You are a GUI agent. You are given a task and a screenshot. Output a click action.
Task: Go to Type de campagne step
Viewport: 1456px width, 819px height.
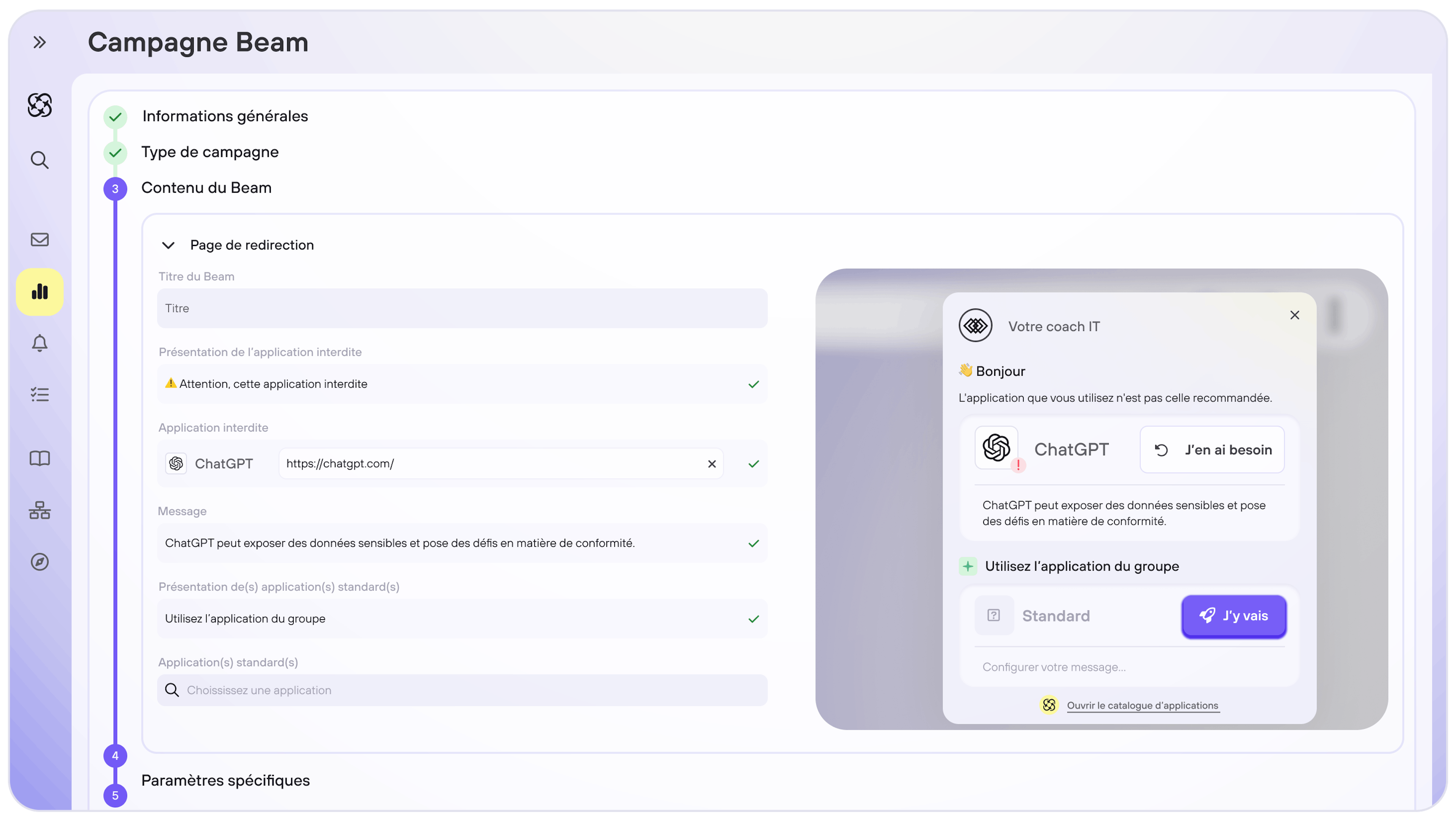click(x=210, y=152)
